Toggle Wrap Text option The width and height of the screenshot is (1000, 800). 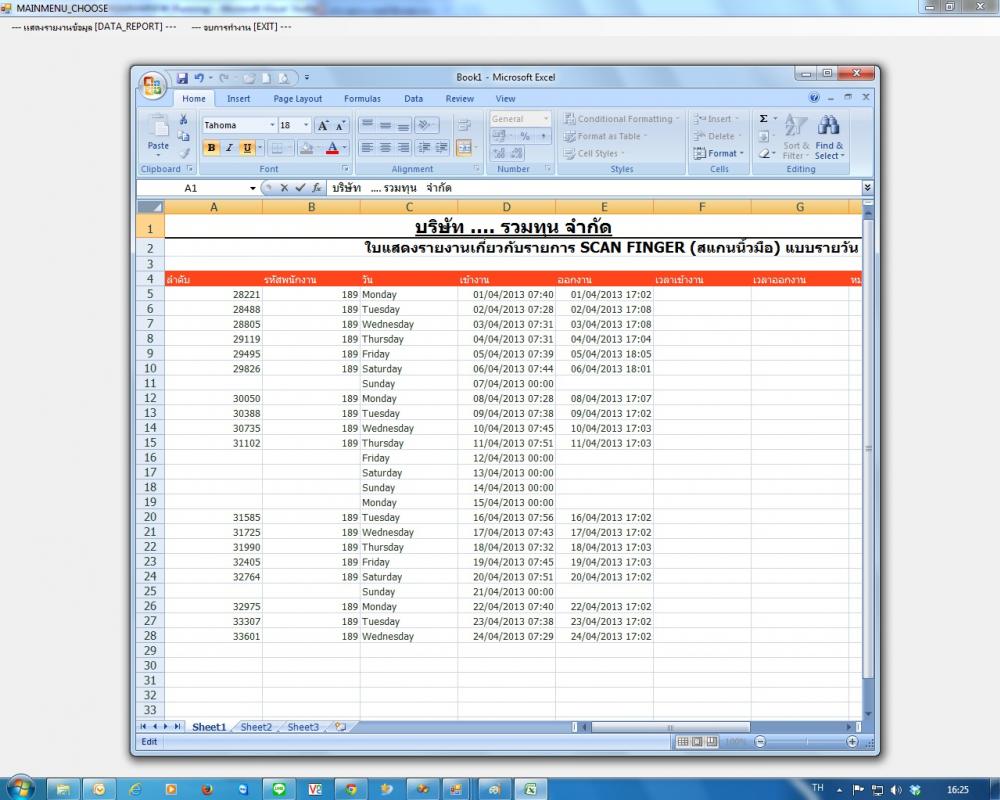[x=464, y=126]
